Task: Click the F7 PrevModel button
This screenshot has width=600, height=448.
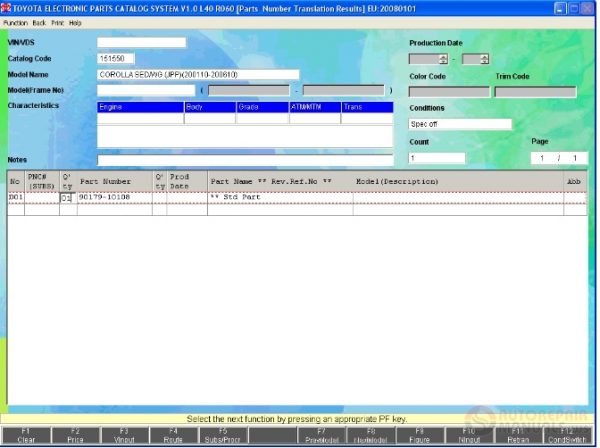Action: (x=322, y=436)
